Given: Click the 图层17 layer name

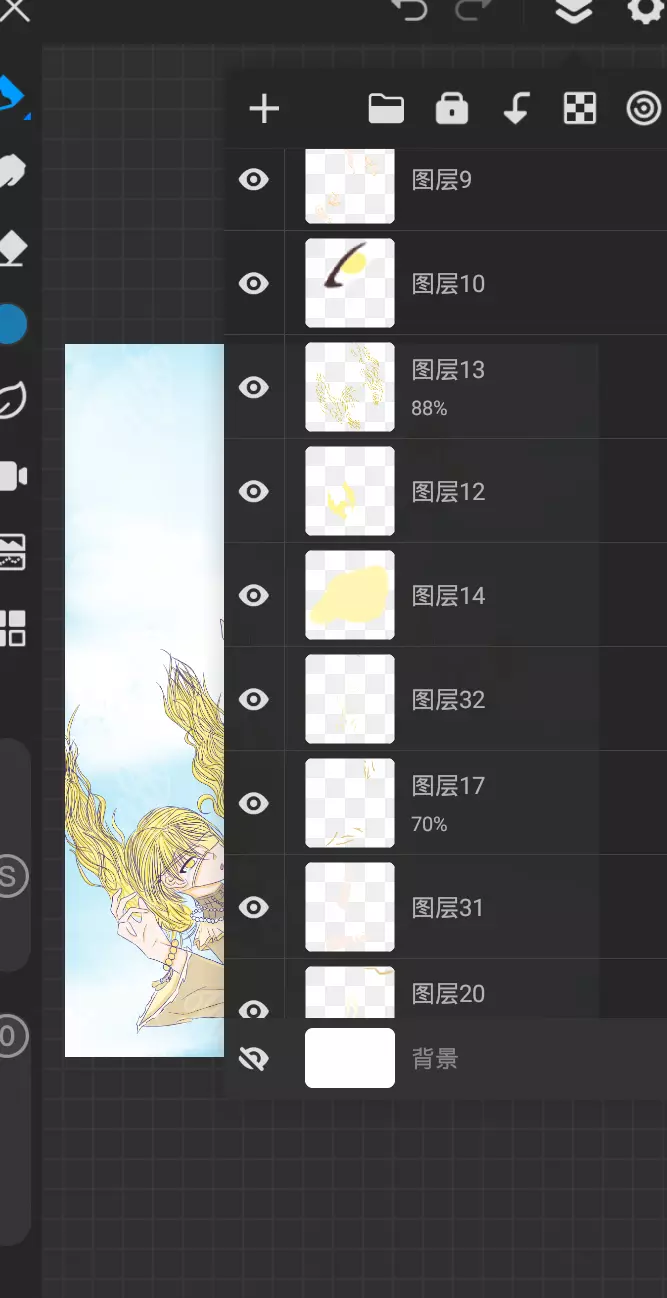Looking at the screenshot, I should tap(448, 786).
